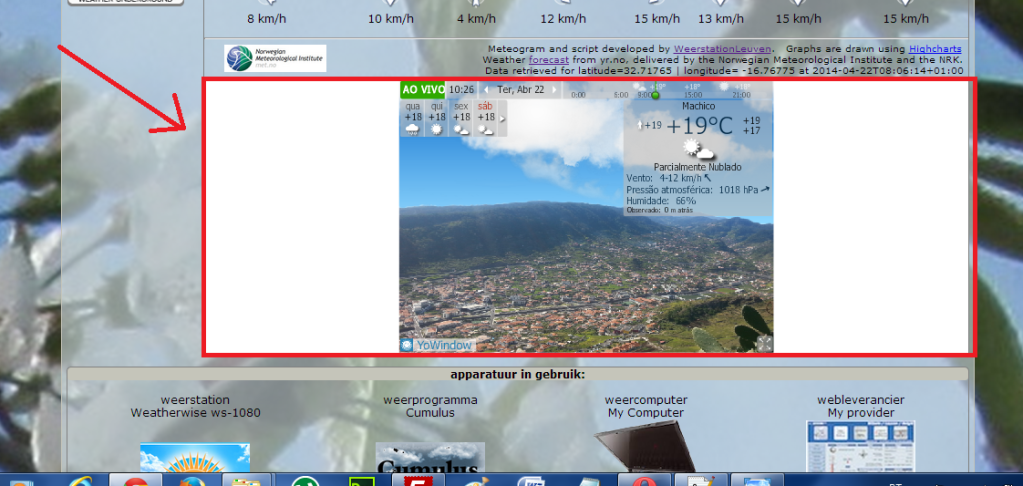Open the YoWindow logo link
1023x486 pixels.
click(x=437, y=345)
